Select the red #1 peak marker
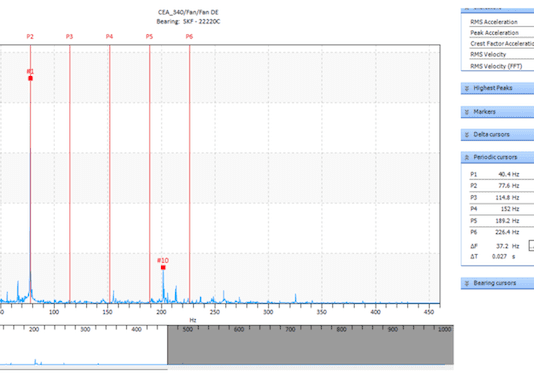This screenshot has height=385, width=534. [30, 78]
